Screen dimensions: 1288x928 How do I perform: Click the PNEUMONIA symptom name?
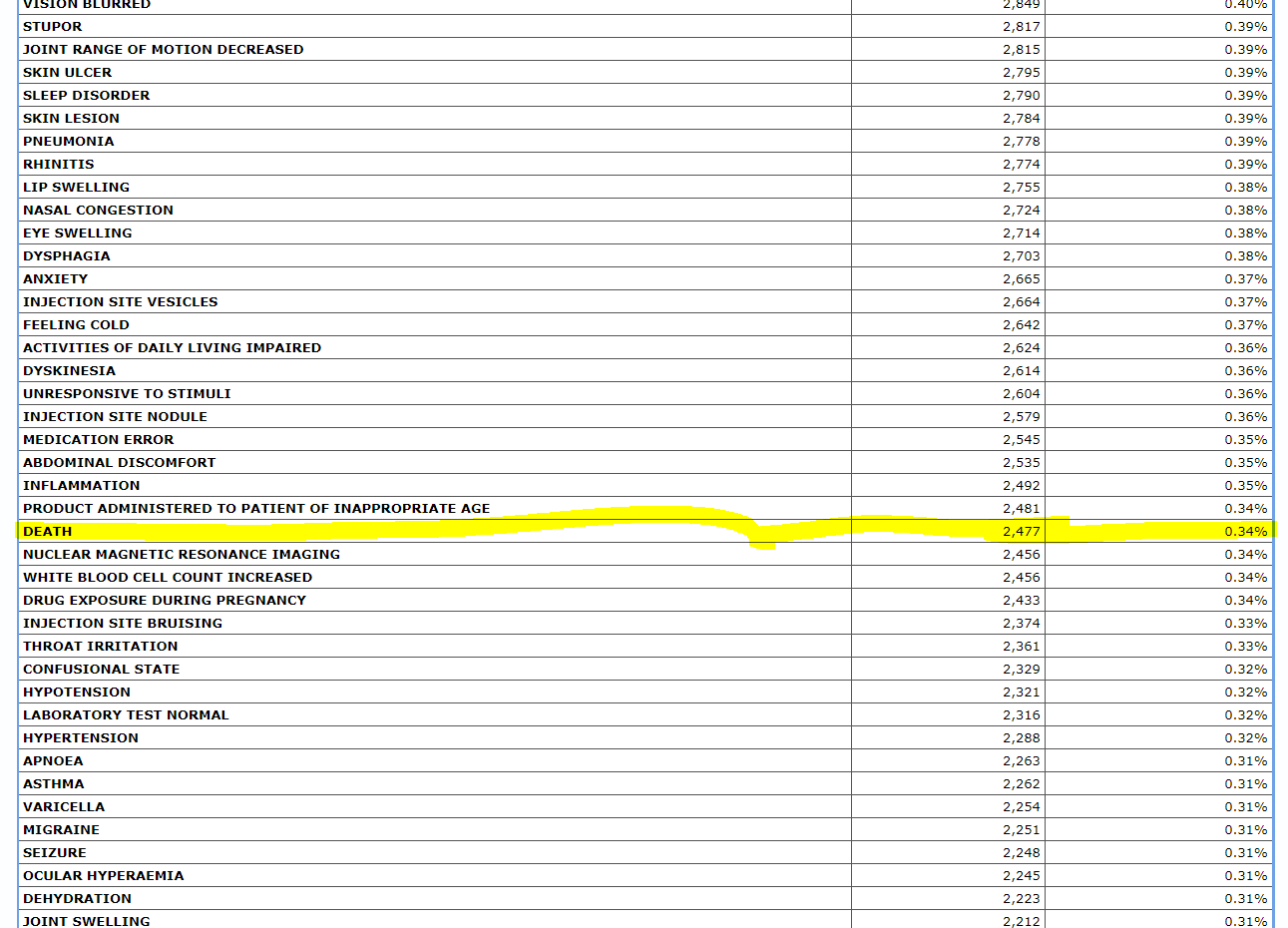point(69,142)
